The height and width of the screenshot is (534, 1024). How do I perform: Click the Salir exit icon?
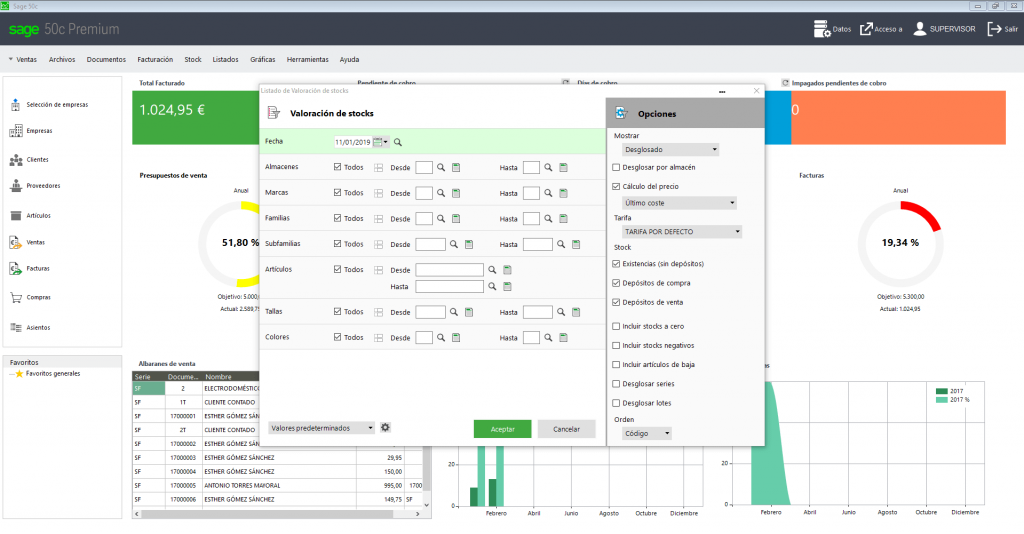994,29
